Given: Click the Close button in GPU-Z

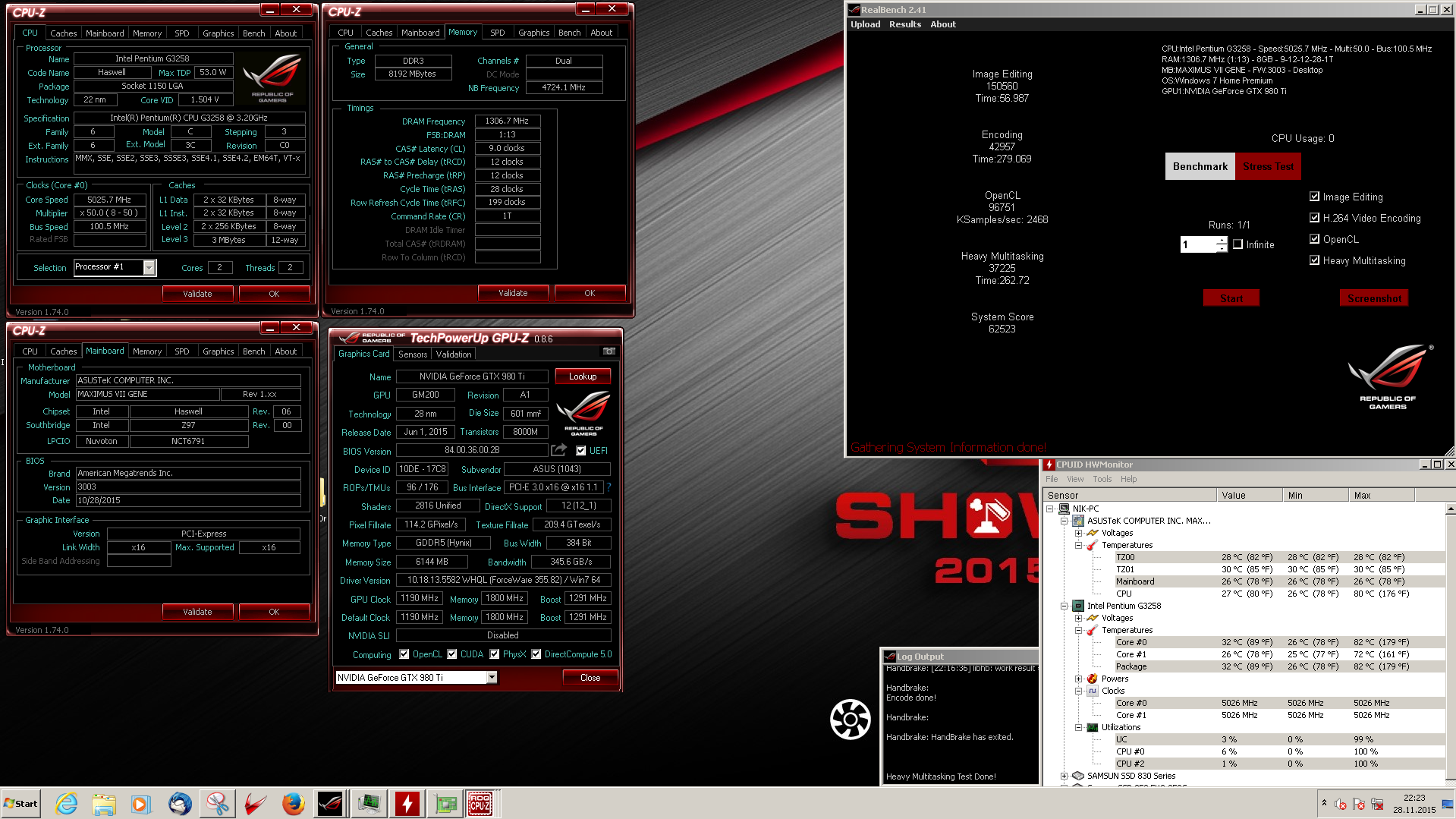Looking at the screenshot, I should (590, 678).
